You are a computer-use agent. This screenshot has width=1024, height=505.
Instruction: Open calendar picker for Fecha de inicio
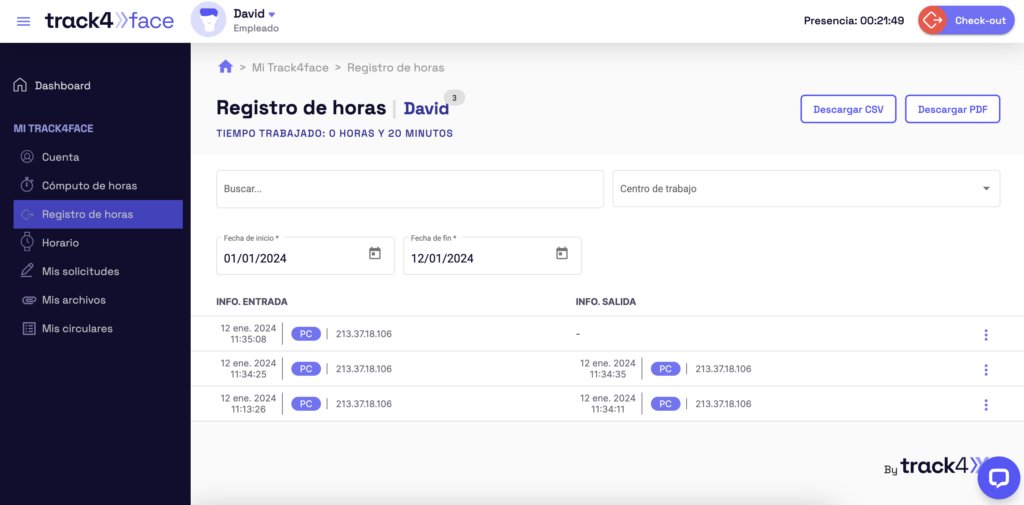(x=375, y=254)
